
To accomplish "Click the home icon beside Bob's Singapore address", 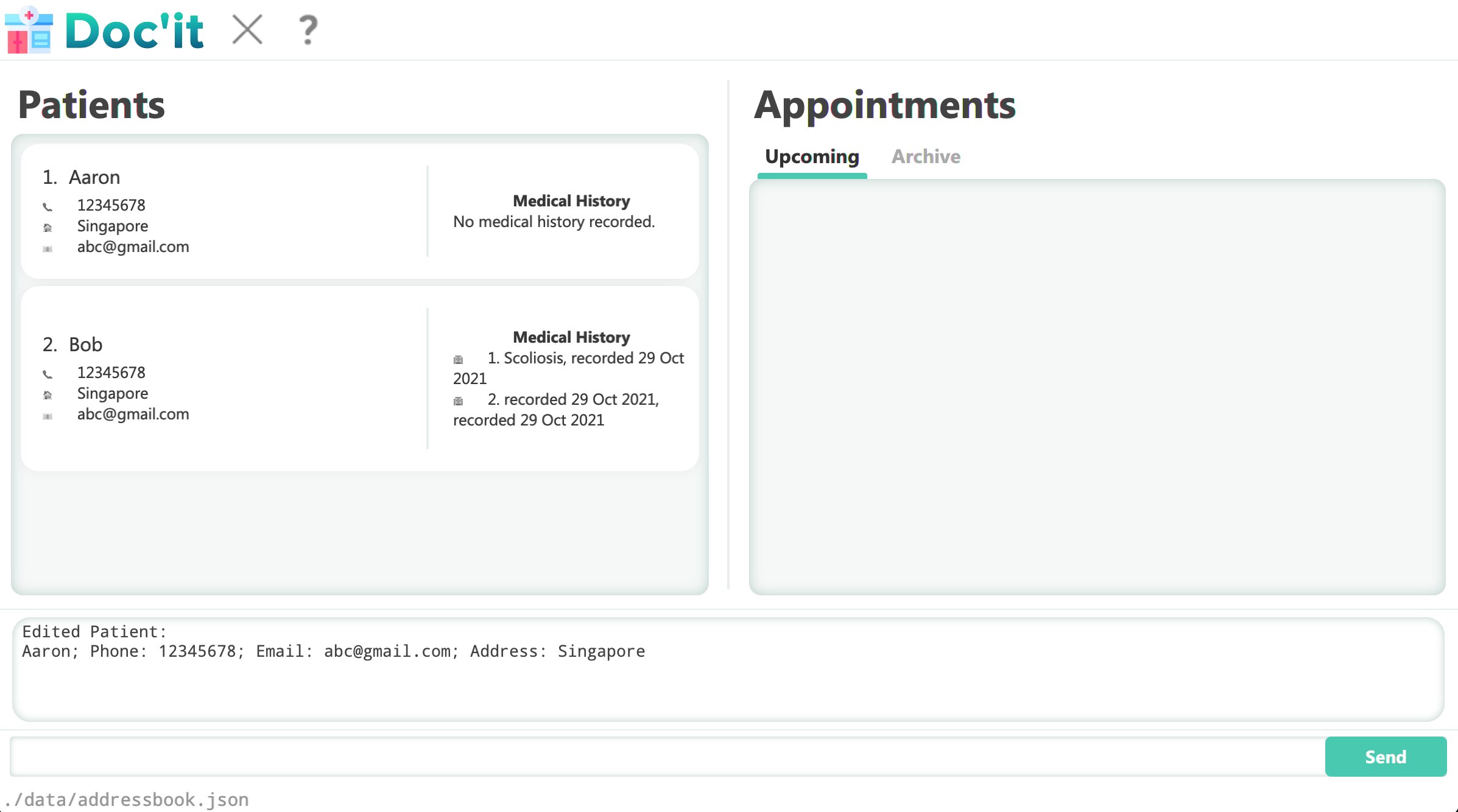I will (48, 395).
